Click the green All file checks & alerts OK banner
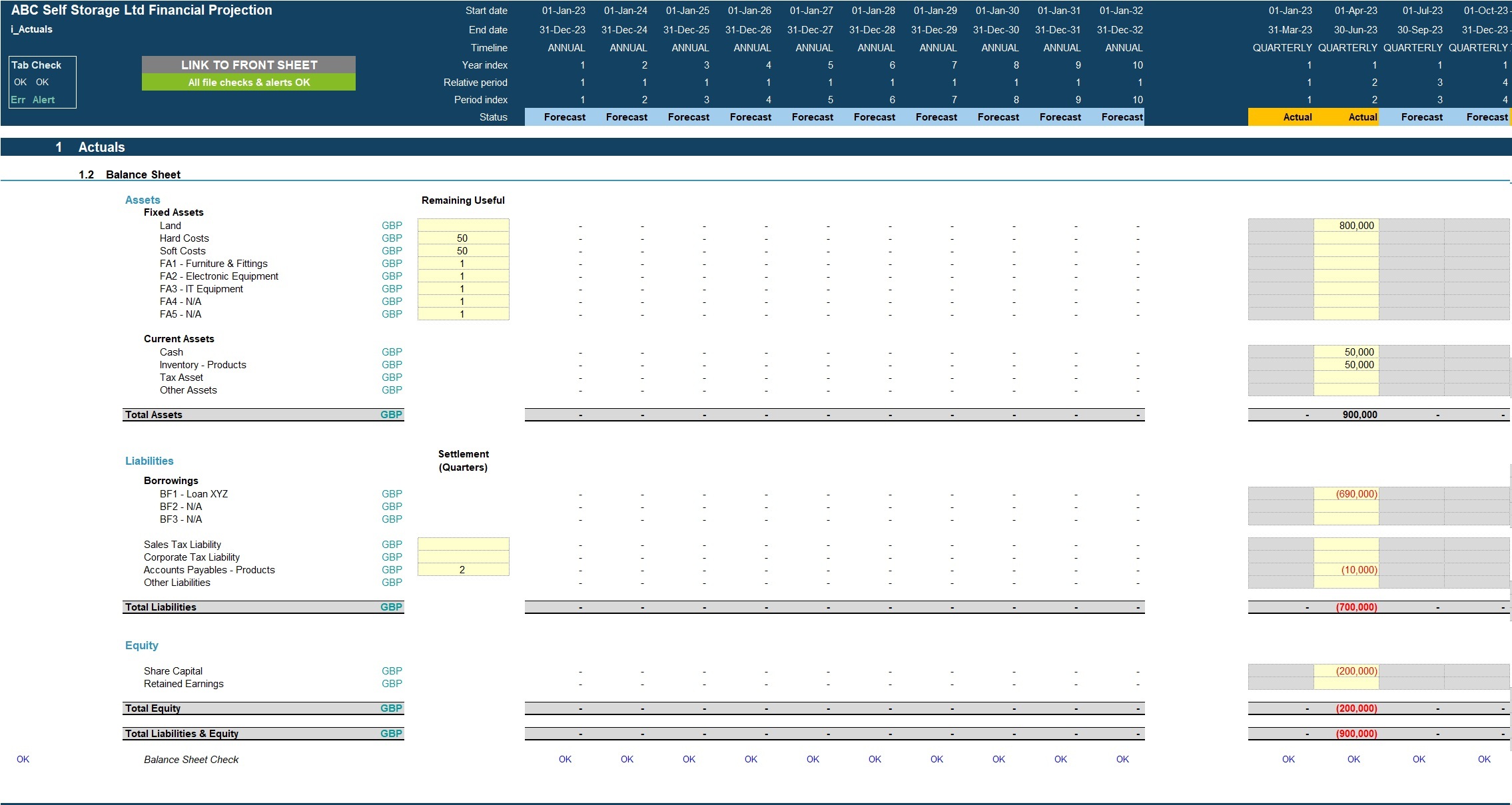Image resolution: width=1512 pixels, height=805 pixels. 248,83
